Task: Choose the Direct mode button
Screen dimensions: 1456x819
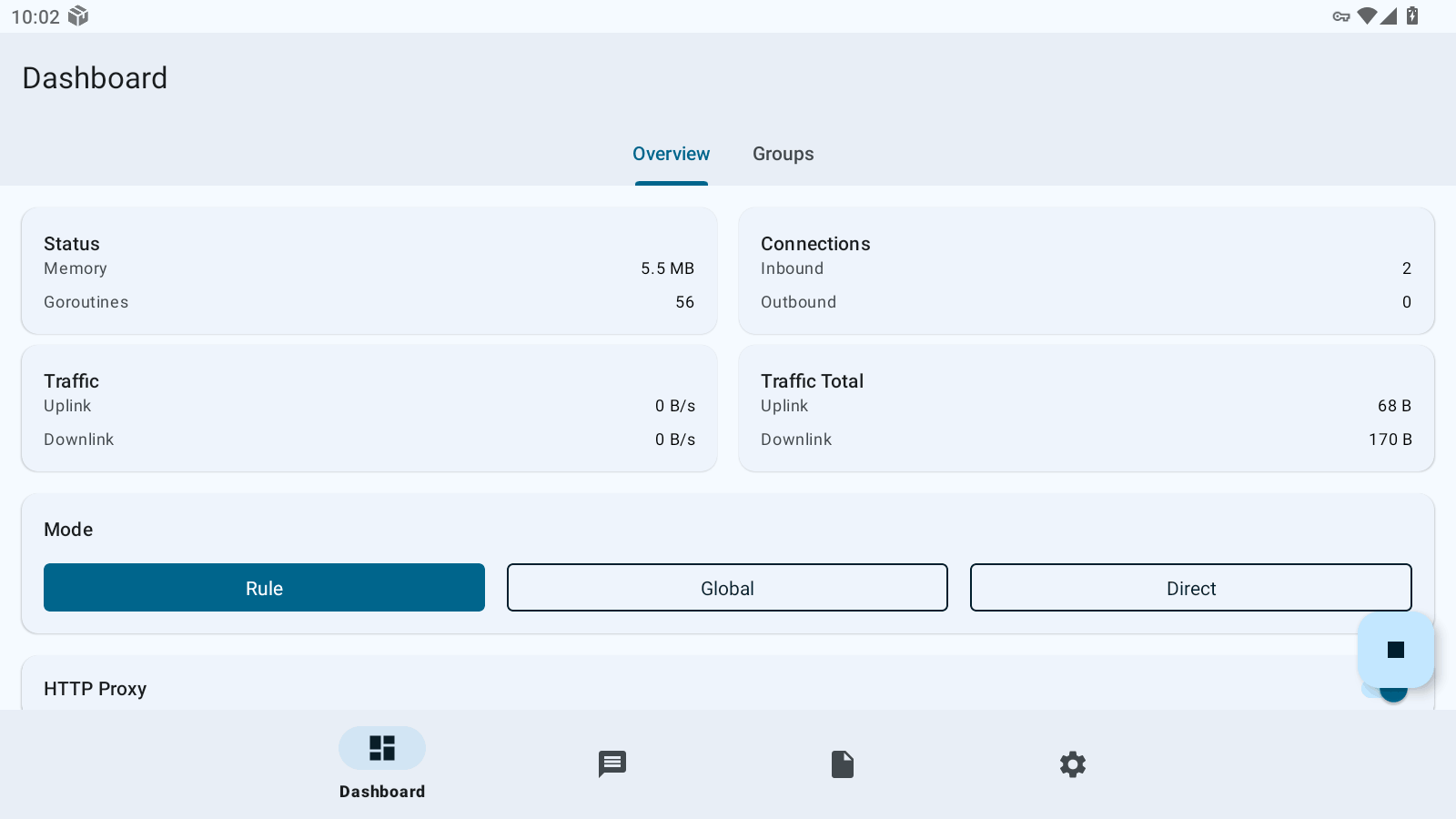Action: (x=1190, y=588)
